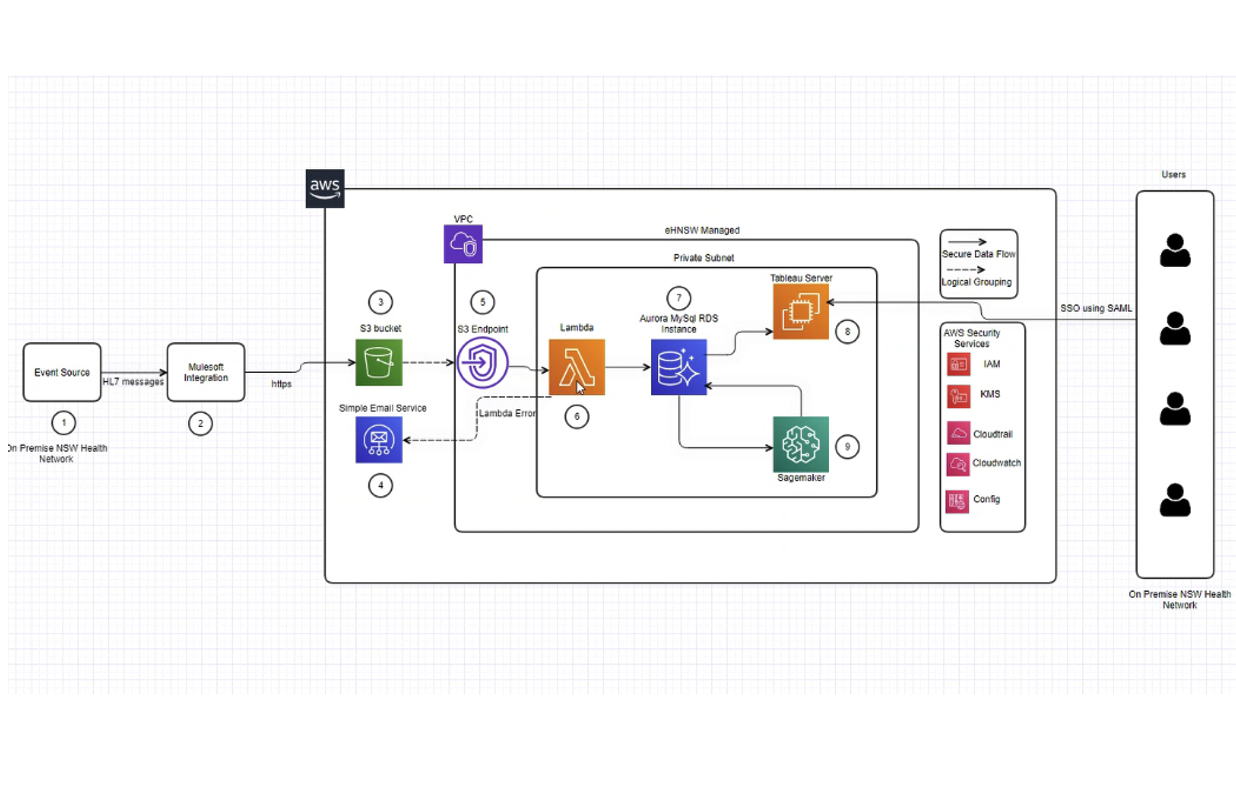Select the SSO using SAML label
This screenshot has height=805, width=1236.
click(1096, 308)
